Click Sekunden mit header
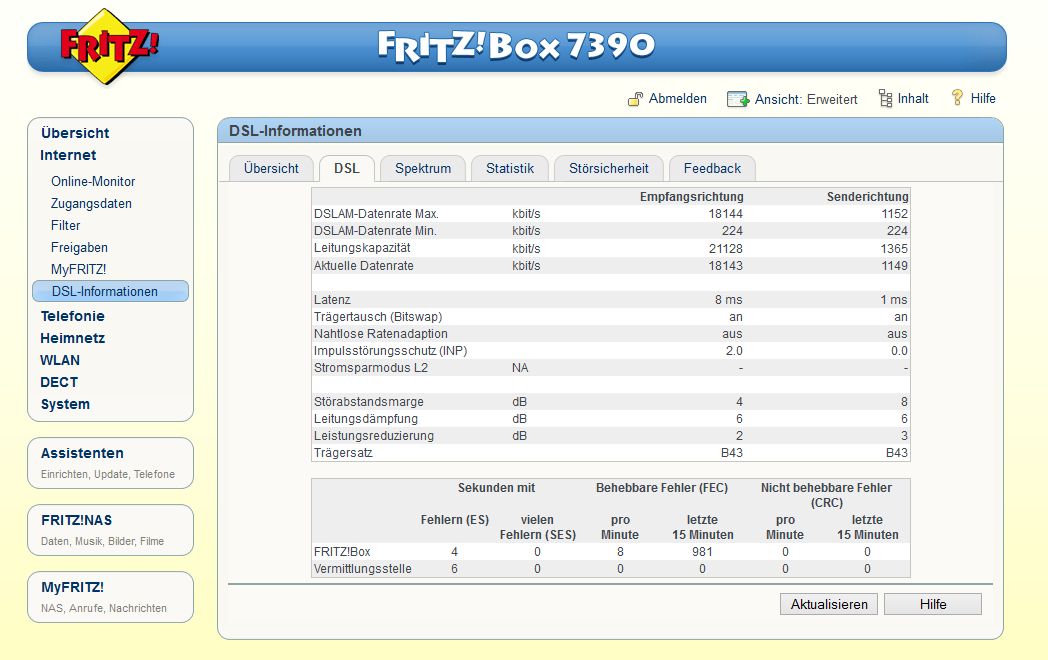 (x=496, y=488)
